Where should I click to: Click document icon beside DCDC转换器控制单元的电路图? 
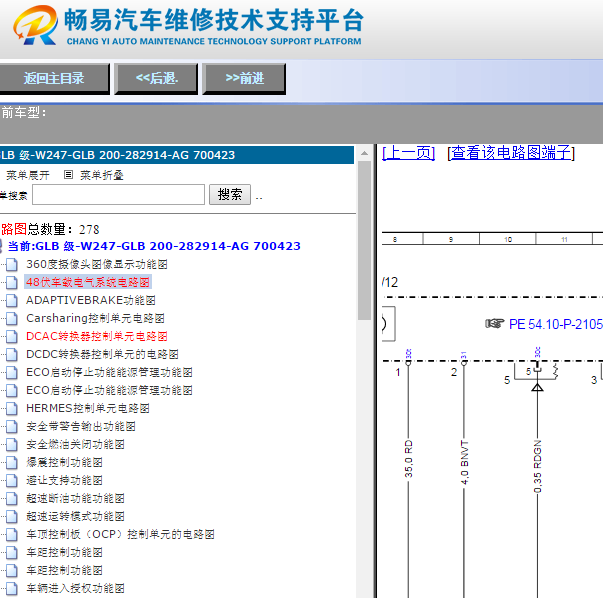point(12,355)
